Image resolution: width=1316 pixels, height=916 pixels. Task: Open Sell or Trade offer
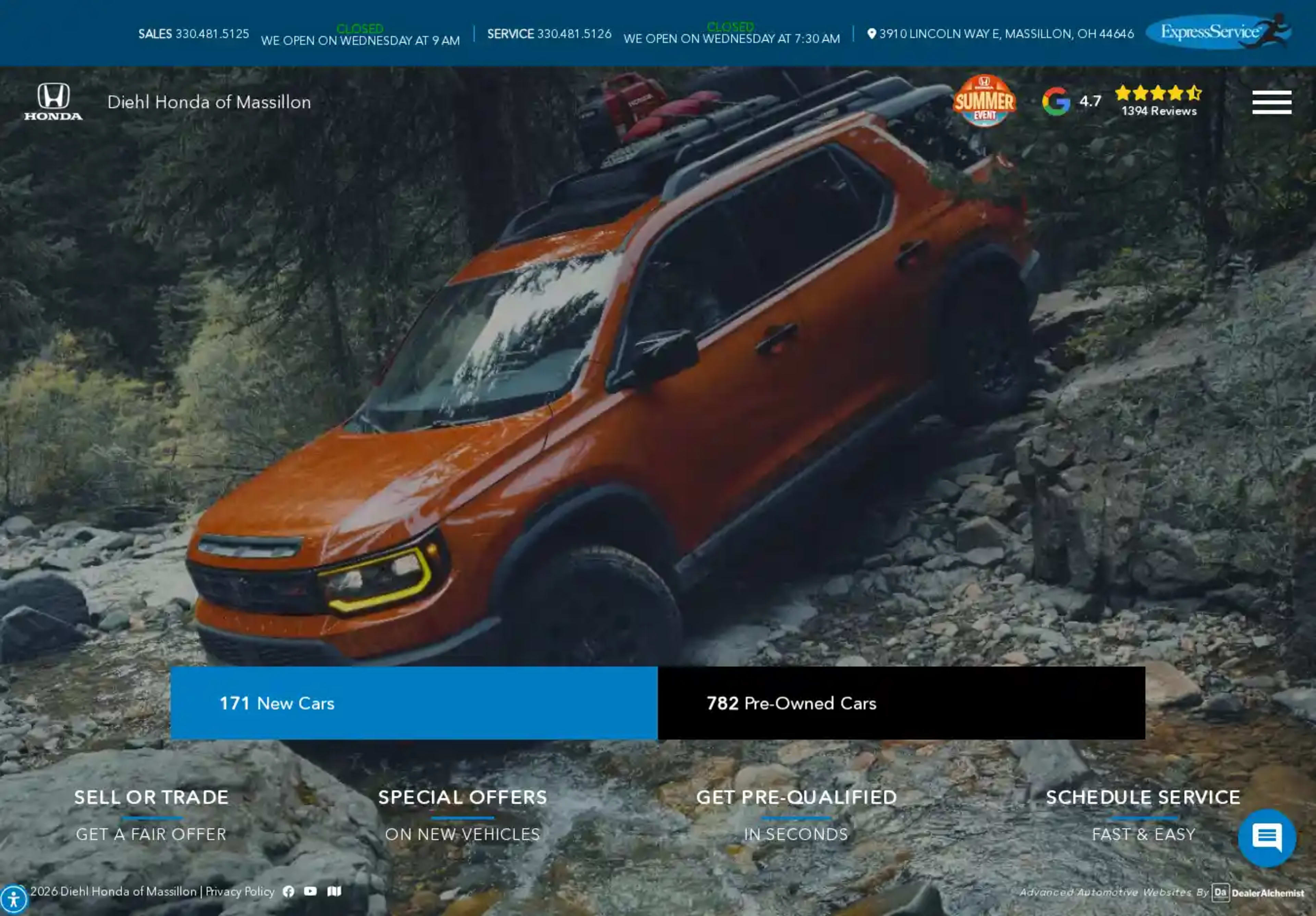[151, 815]
